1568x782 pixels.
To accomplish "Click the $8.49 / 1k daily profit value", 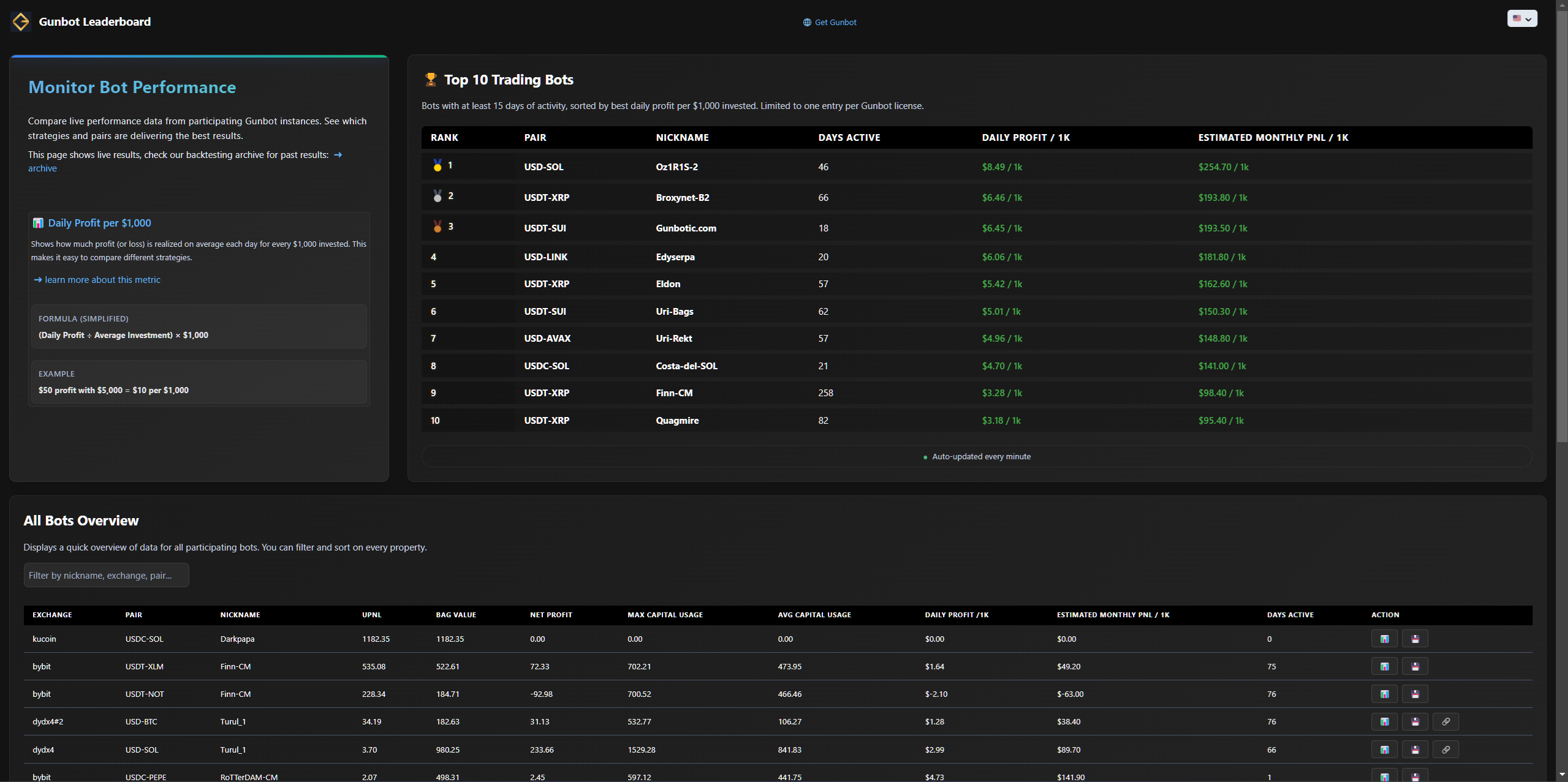I will tap(1002, 167).
